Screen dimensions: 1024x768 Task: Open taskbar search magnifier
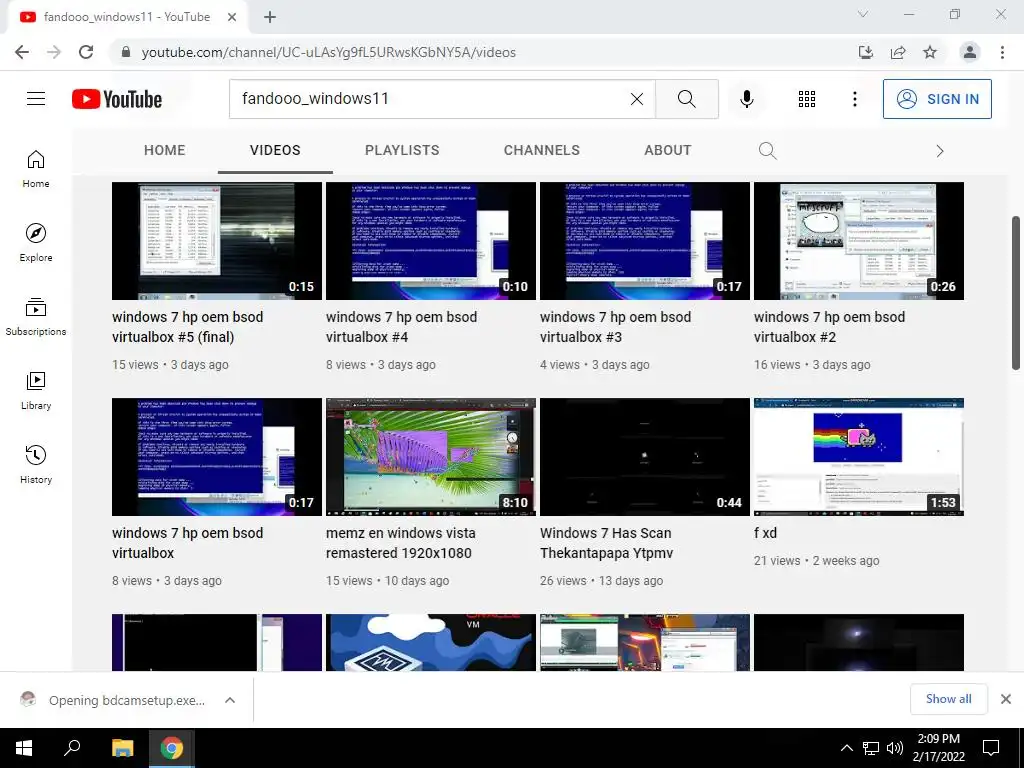tap(72, 748)
